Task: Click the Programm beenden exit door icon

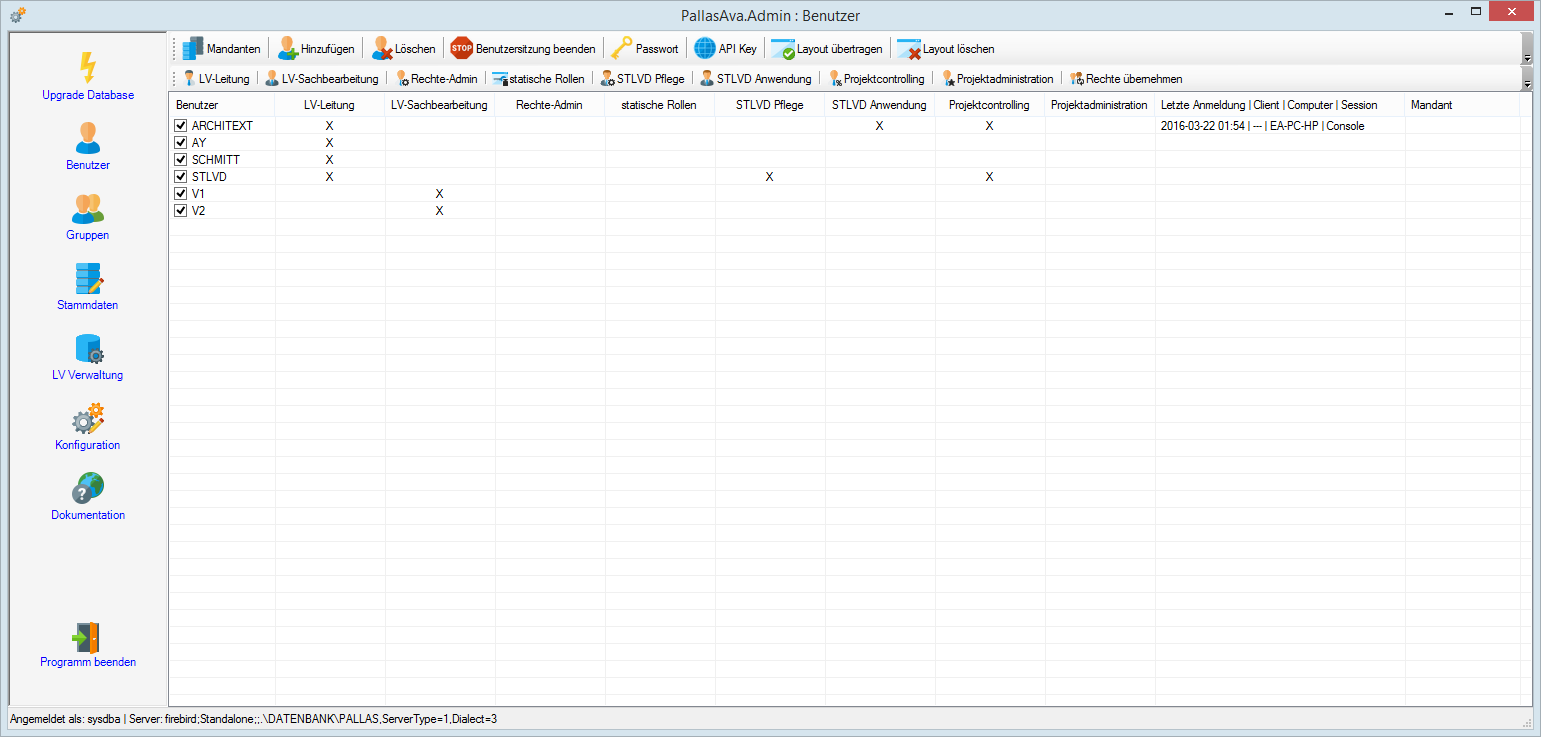Action: [x=88, y=637]
